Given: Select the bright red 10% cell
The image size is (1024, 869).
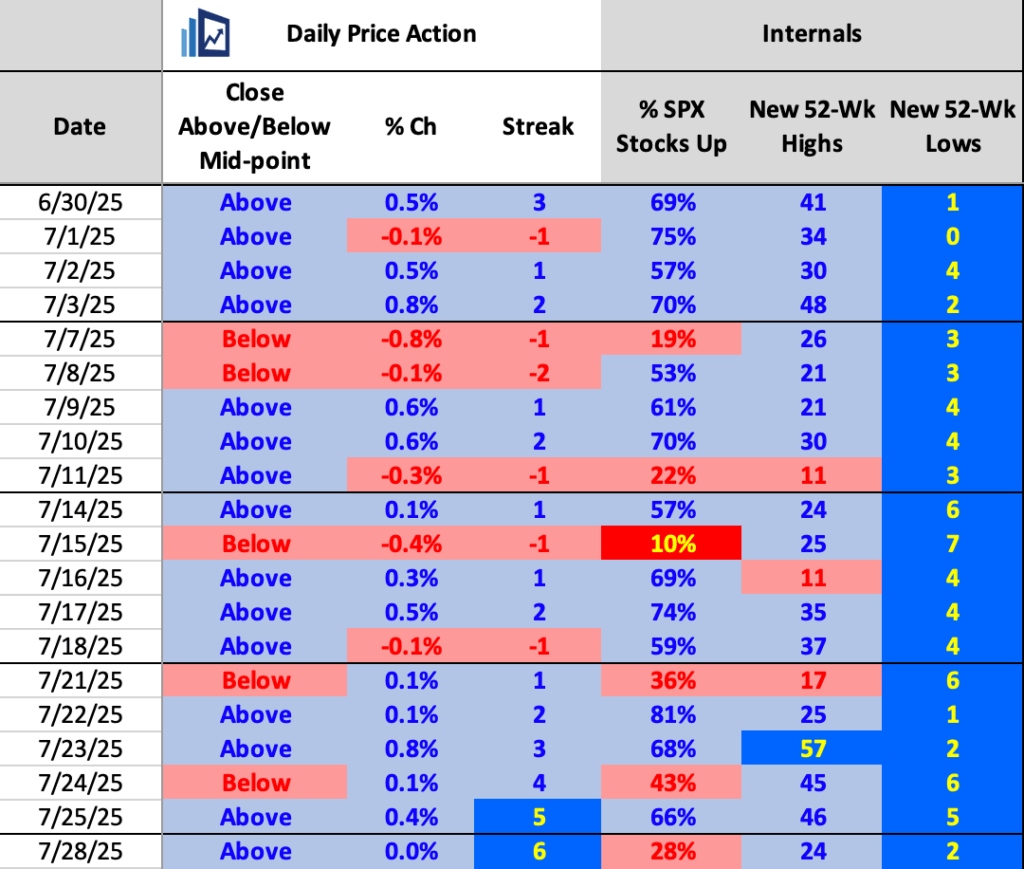Looking at the screenshot, I should coord(671,544).
